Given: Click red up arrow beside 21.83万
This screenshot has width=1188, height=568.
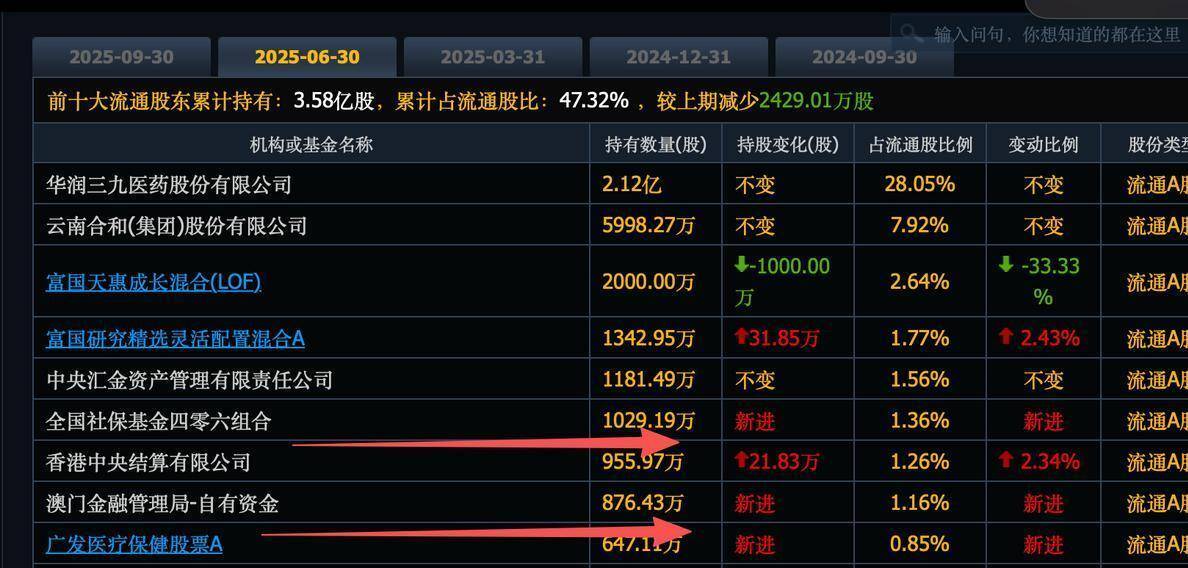Looking at the screenshot, I should click(x=741, y=461).
